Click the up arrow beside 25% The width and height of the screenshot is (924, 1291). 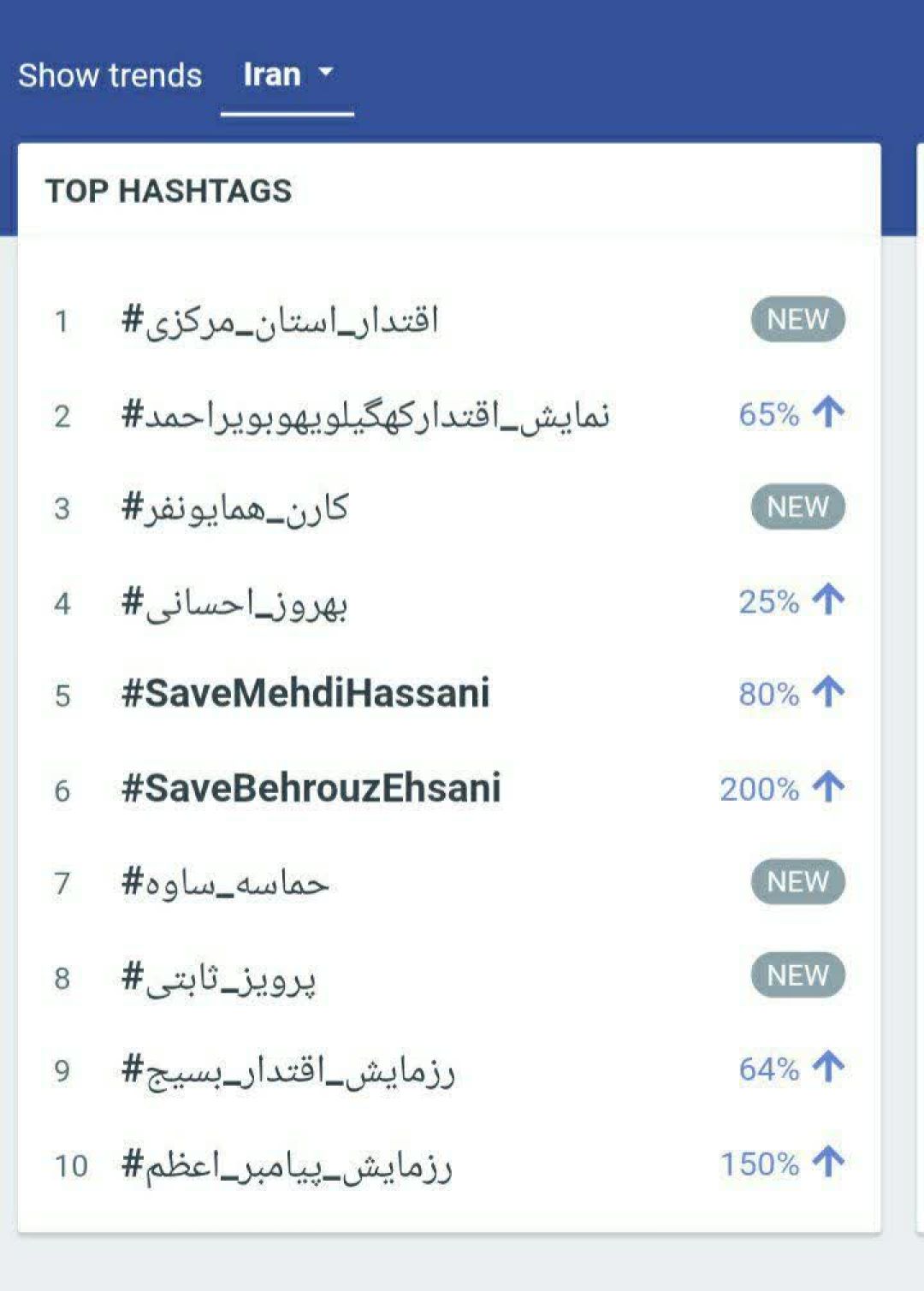tap(828, 600)
